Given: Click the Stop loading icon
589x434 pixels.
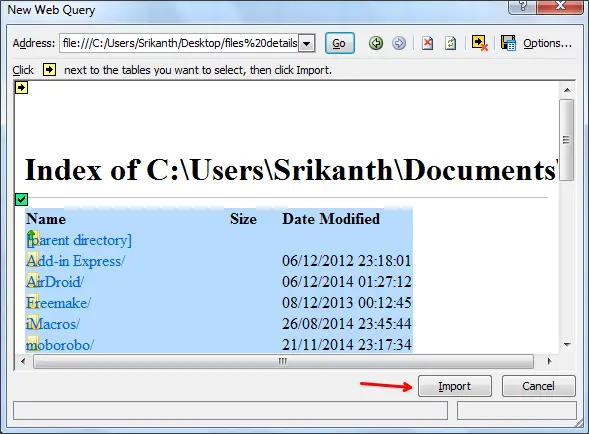Looking at the screenshot, I should tap(427, 43).
